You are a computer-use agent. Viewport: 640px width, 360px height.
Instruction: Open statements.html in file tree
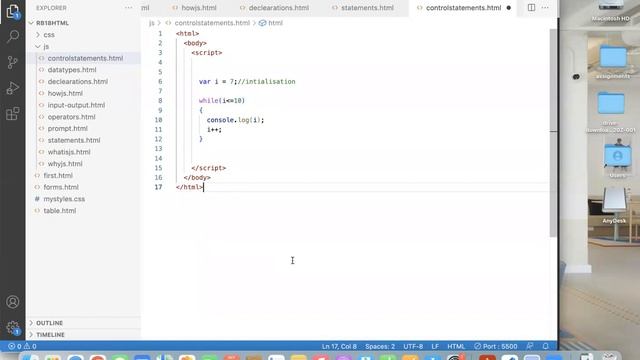pos(73,140)
